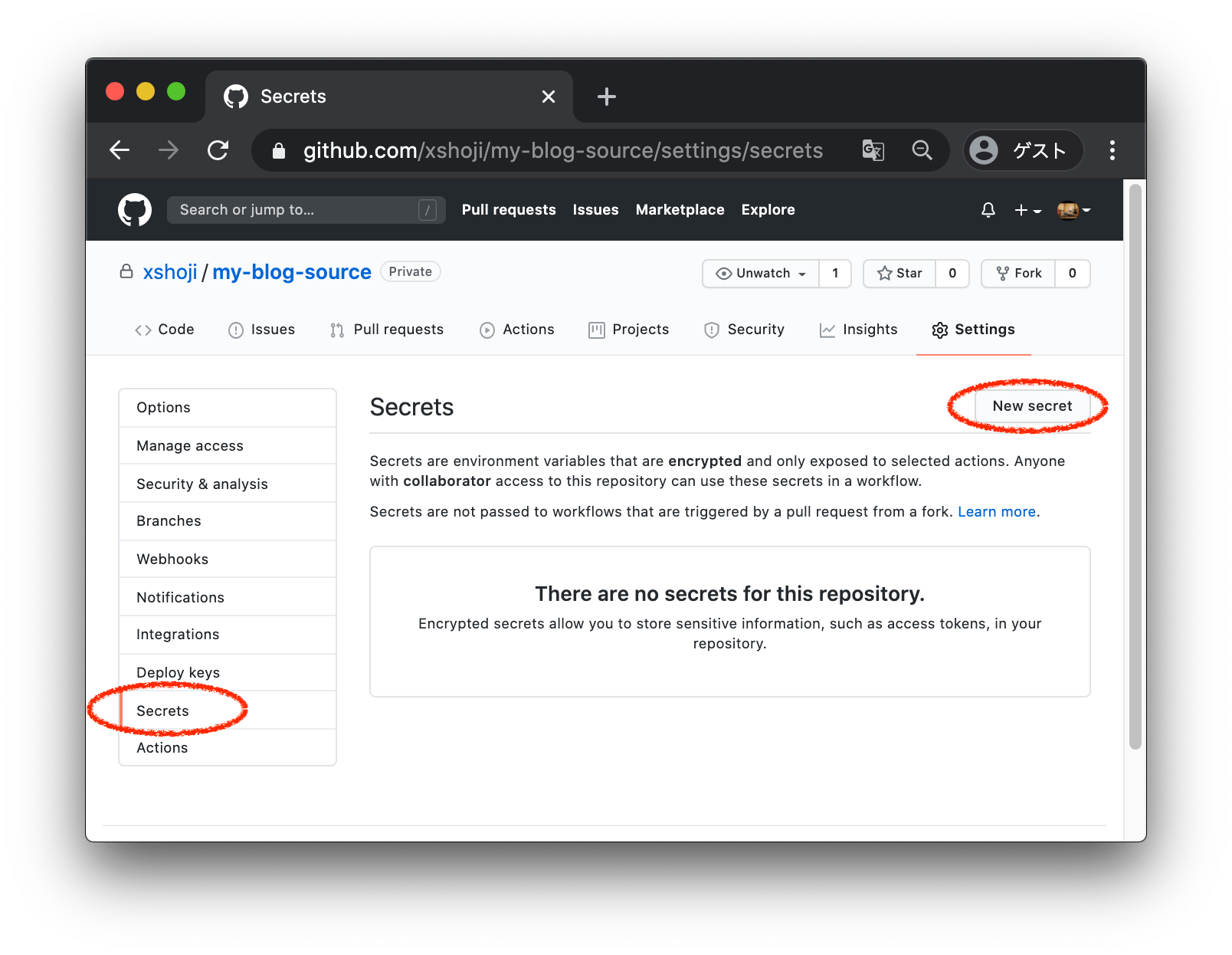Open the notifications bell

pyautogui.click(x=988, y=210)
